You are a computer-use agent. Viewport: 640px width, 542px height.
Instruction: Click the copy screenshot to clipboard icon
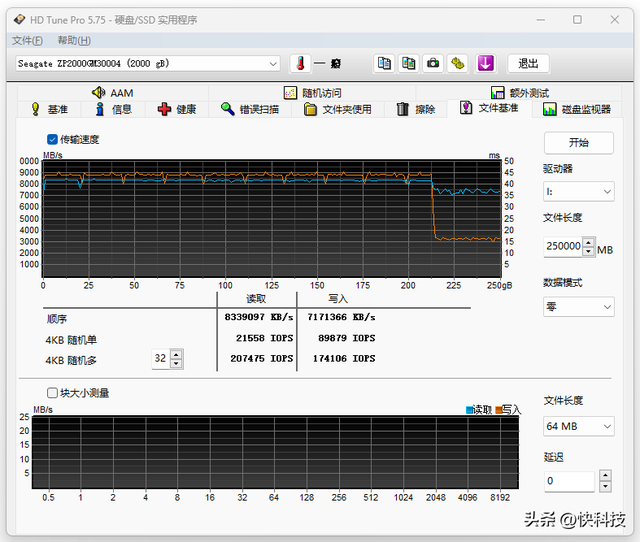pos(408,63)
